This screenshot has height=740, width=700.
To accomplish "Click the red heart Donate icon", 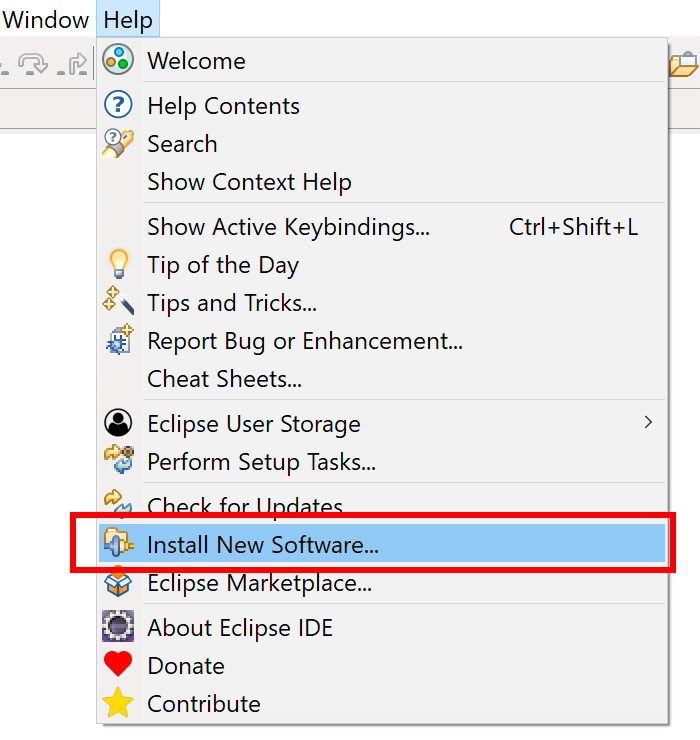I will [x=118, y=664].
